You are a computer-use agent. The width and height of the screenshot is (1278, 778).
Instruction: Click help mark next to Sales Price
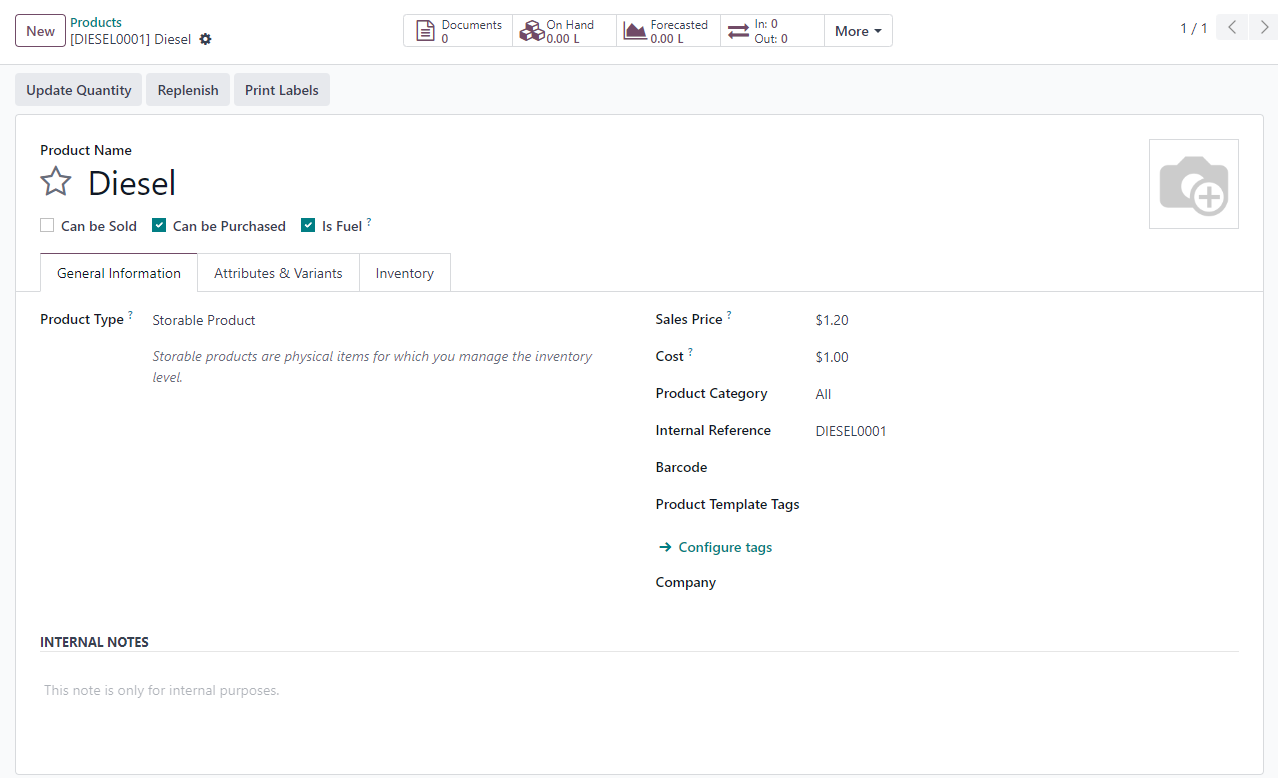click(x=729, y=315)
